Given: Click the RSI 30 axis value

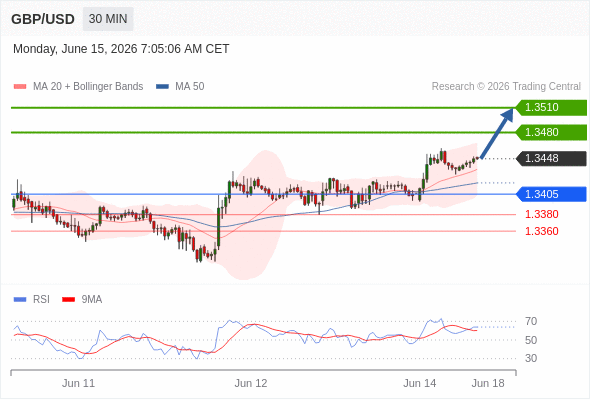Looking at the screenshot, I should point(531,358).
